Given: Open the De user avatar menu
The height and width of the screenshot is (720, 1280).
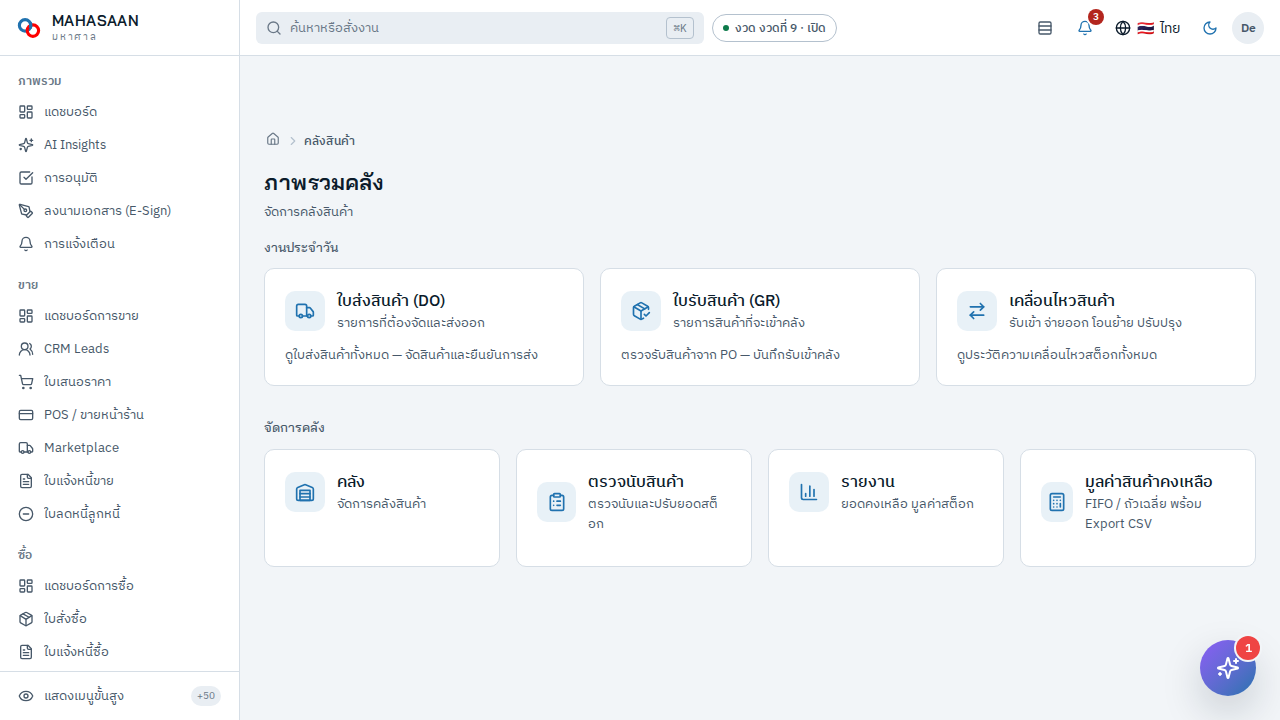Looking at the screenshot, I should point(1248,28).
